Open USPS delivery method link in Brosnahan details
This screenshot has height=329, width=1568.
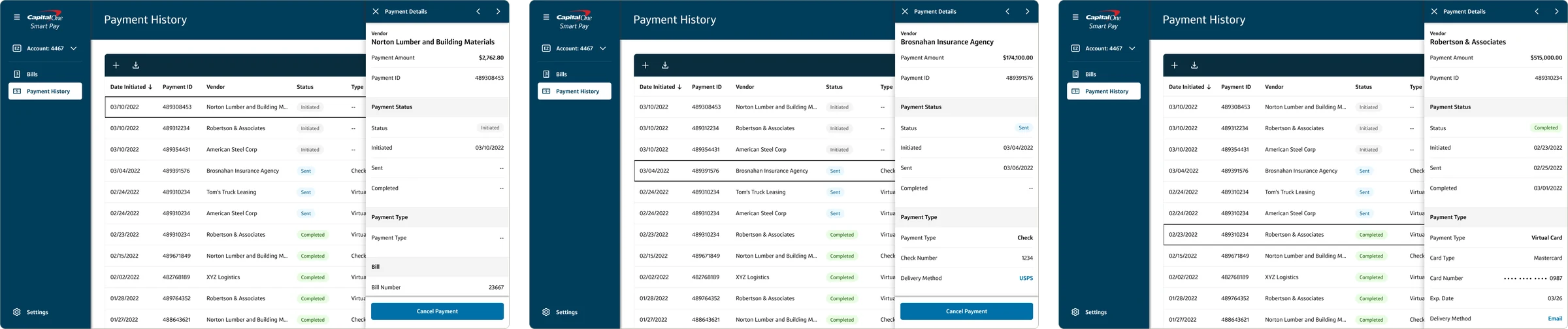(x=1026, y=278)
